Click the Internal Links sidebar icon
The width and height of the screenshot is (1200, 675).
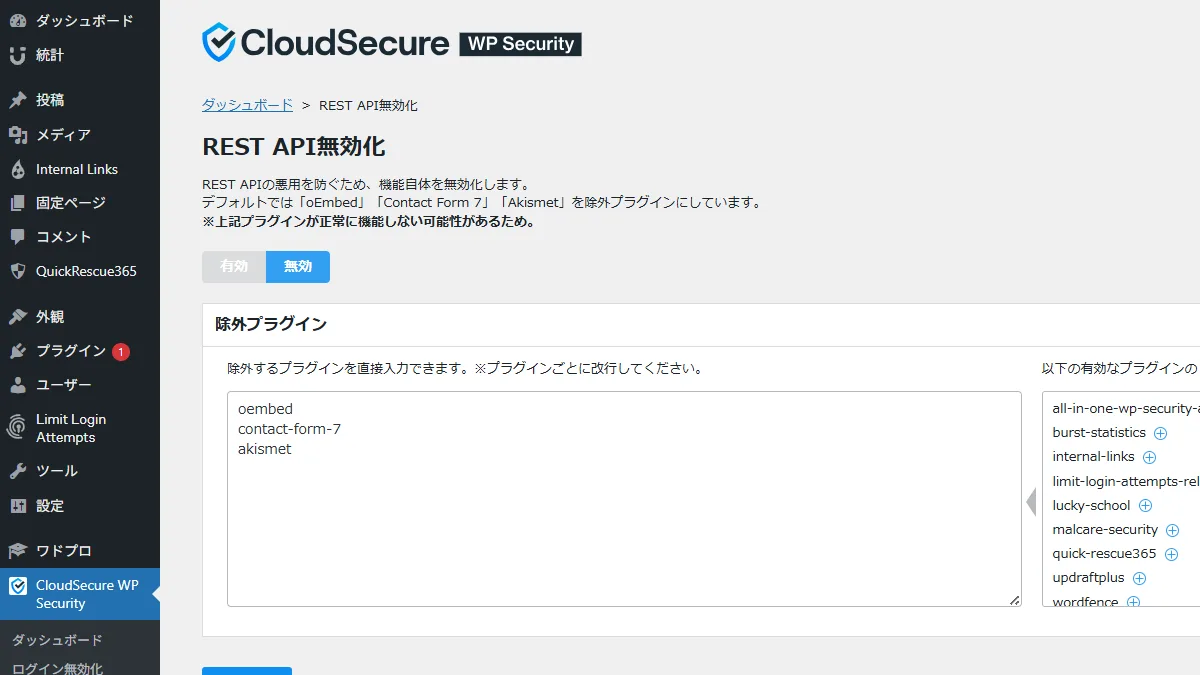17,169
